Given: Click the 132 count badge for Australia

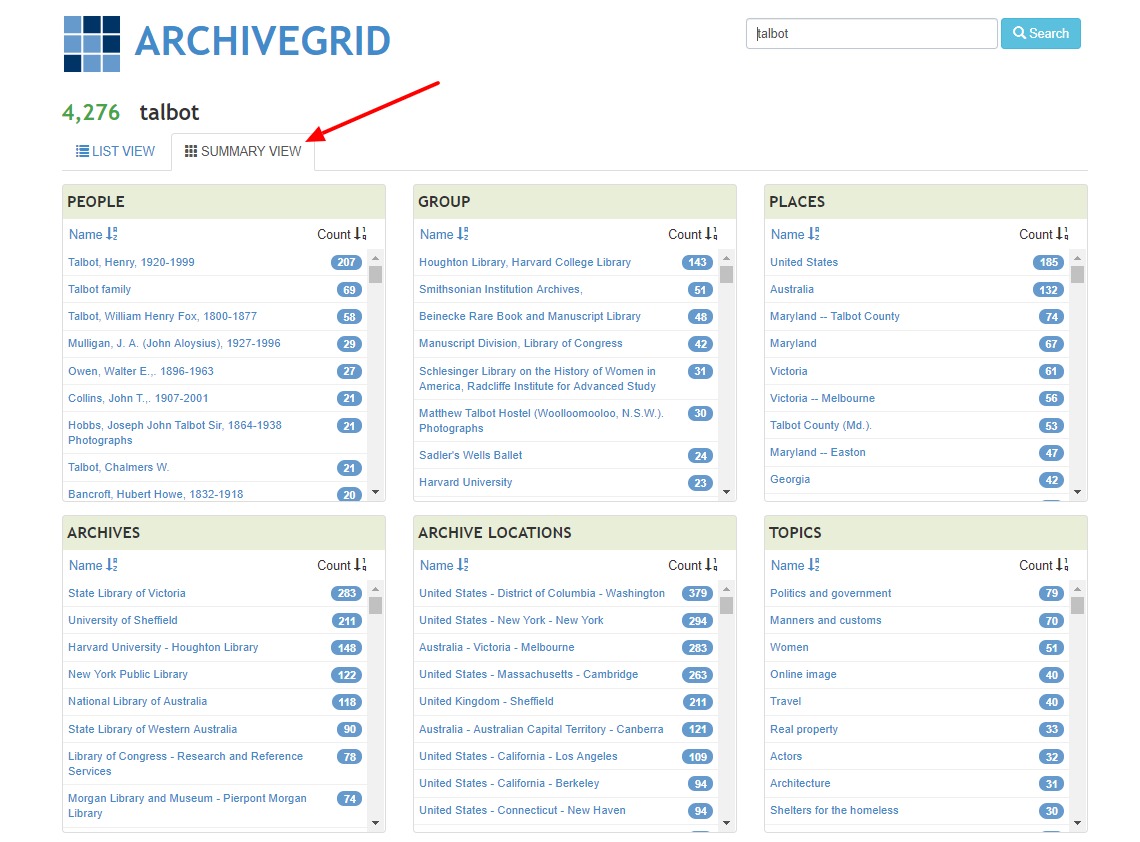Looking at the screenshot, I should pos(1048,289).
